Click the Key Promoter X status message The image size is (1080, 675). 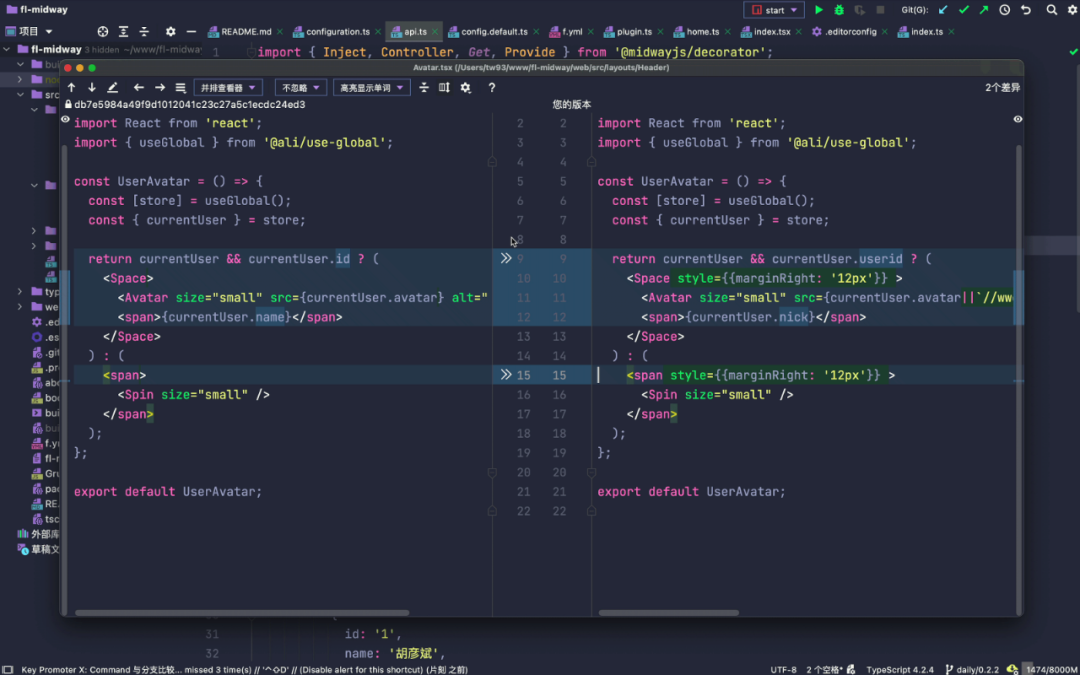(x=245, y=669)
